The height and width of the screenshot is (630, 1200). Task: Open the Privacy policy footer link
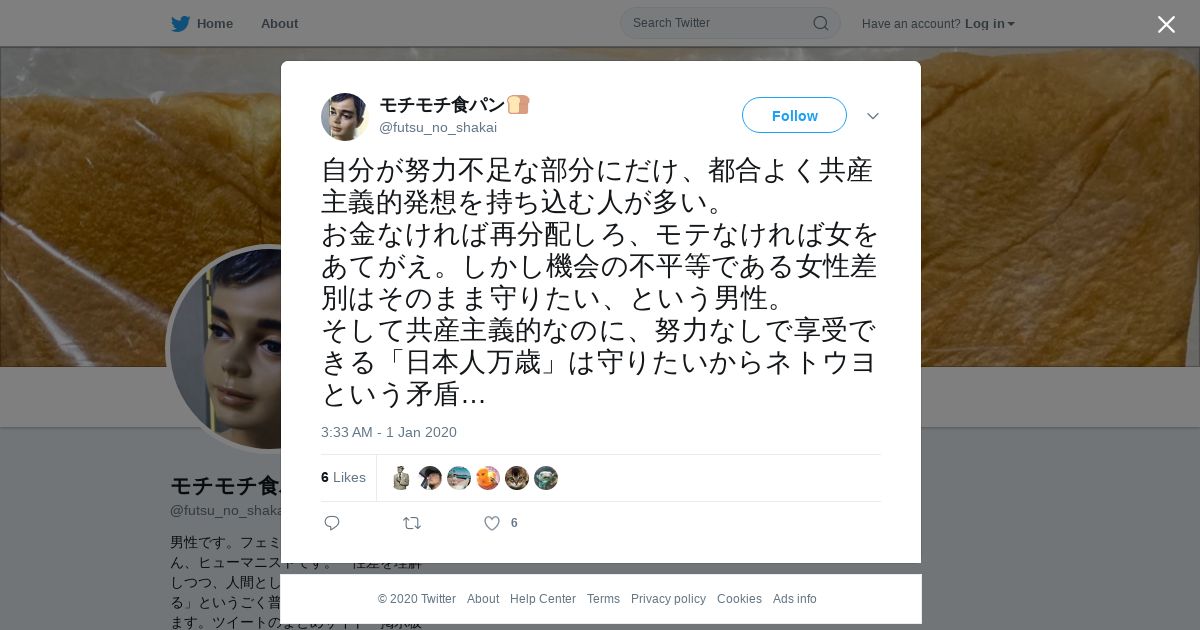click(668, 599)
